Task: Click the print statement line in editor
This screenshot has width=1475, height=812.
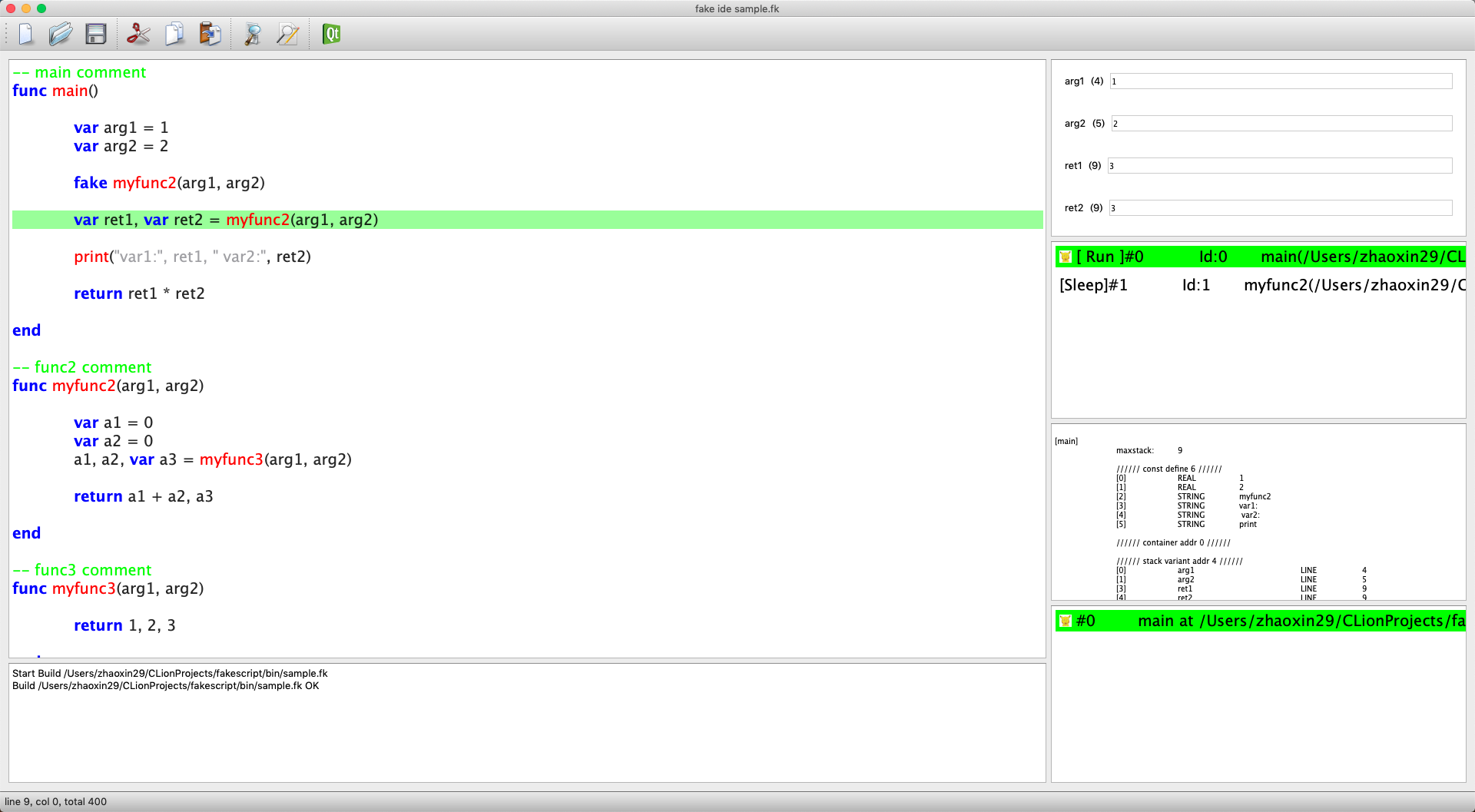Action: pyautogui.click(x=192, y=257)
